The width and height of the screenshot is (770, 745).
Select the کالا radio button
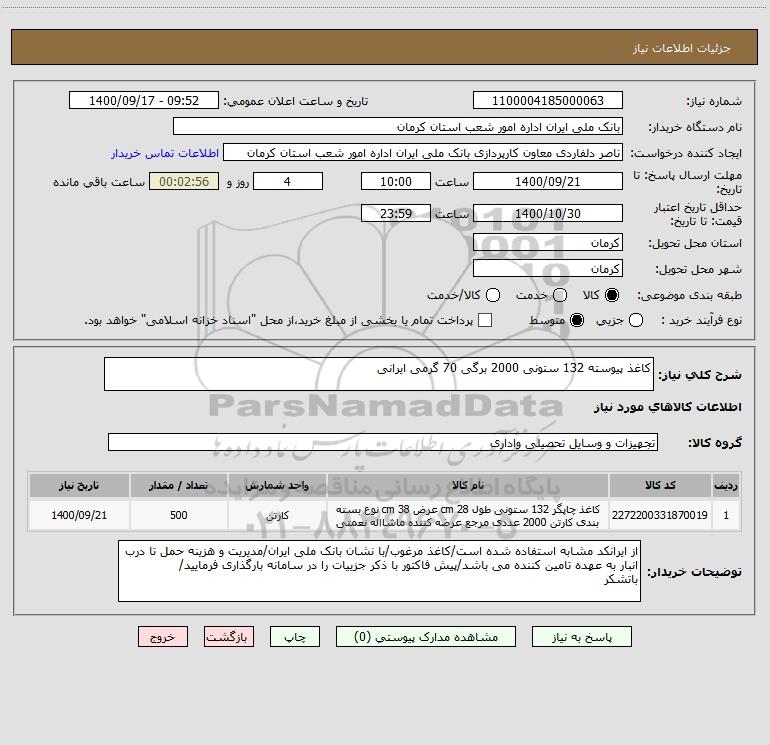[612, 295]
